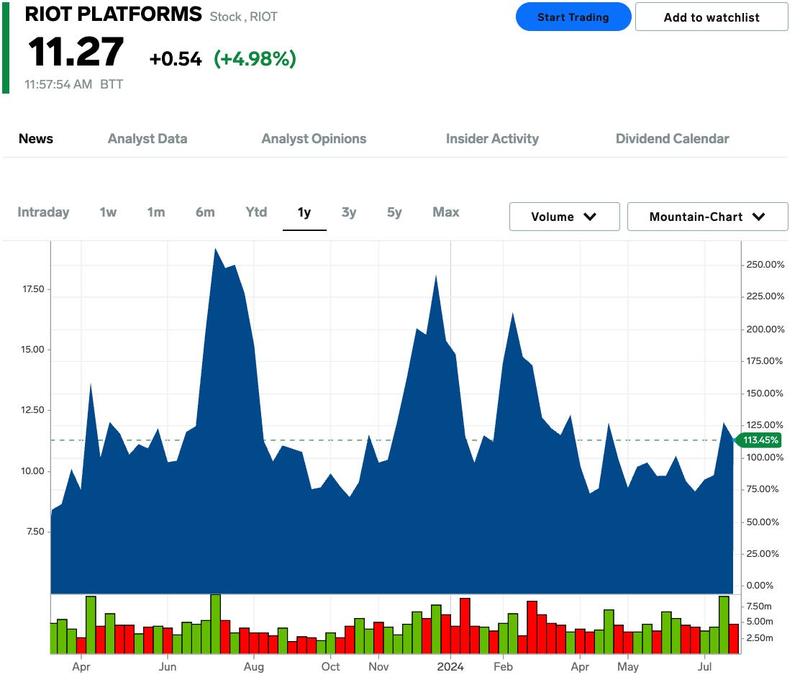
Task: Click the green 113.45% price marker
Action: [x=759, y=440]
